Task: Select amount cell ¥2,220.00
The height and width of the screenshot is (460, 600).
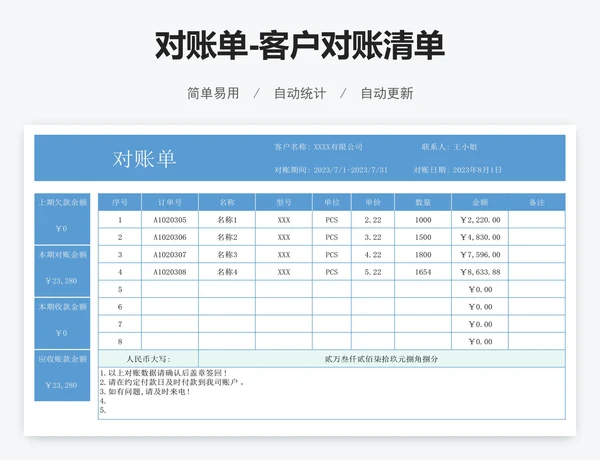Action: pos(480,220)
